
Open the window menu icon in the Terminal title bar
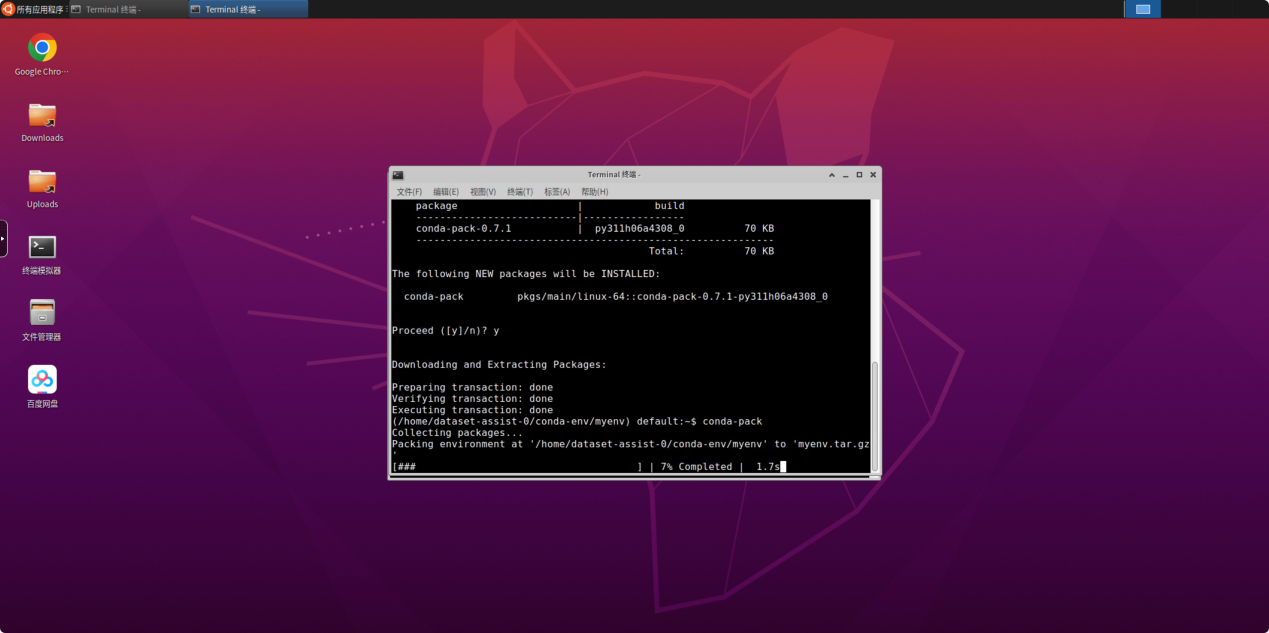pyautogui.click(x=398, y=175)
